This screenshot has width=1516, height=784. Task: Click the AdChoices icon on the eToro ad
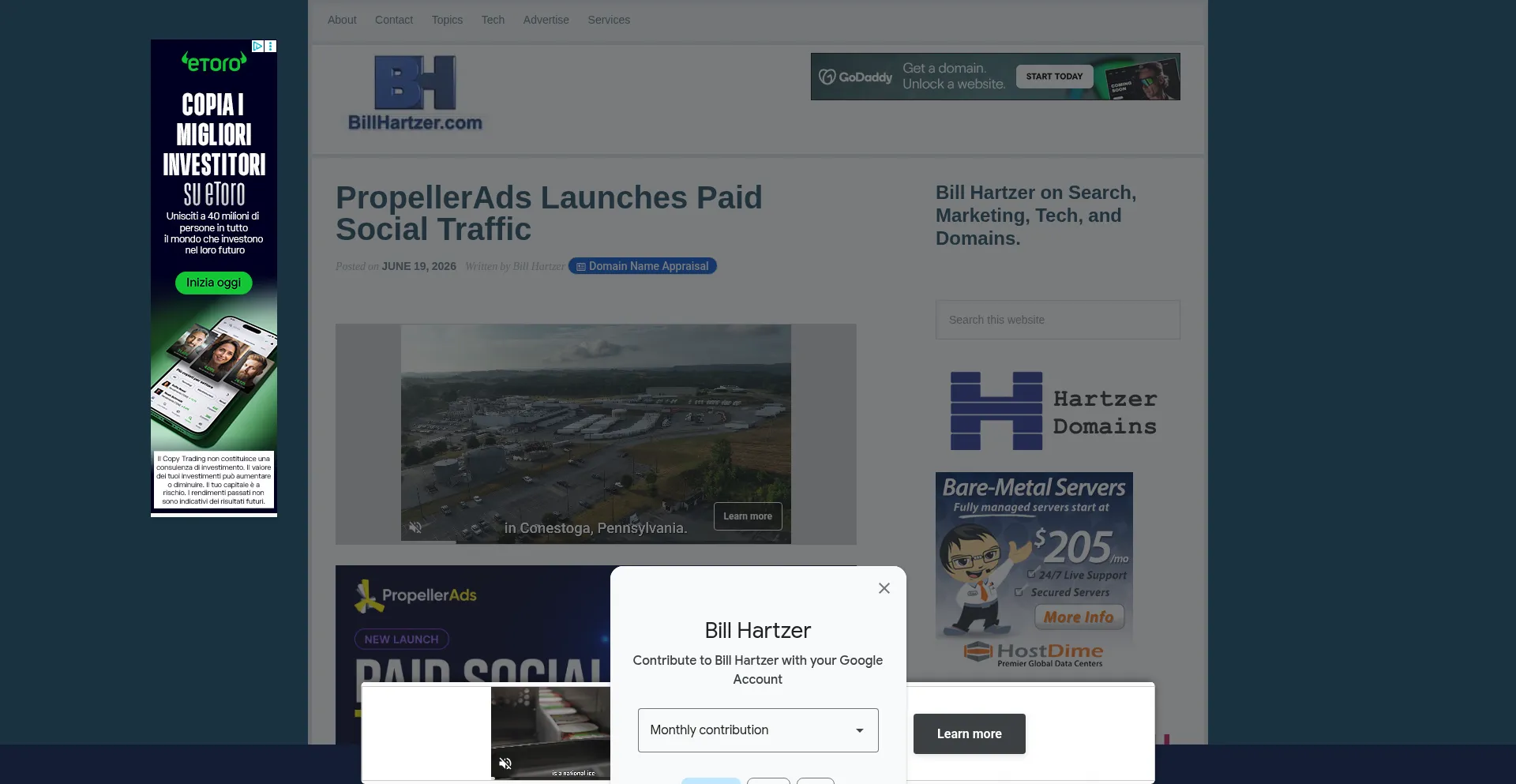[x=257, y=47]
